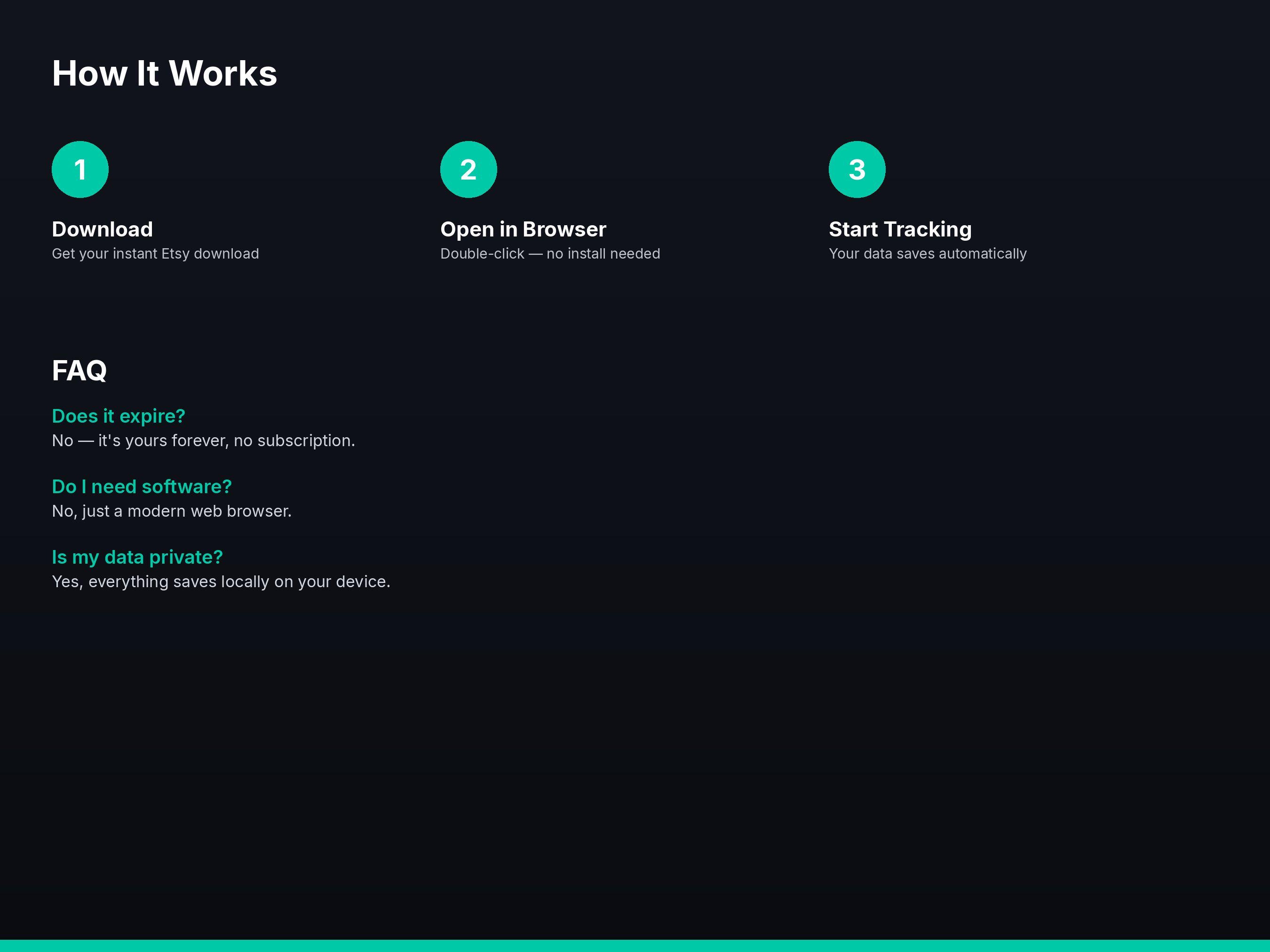Click the just a modern web browser answer

click(172, 511)
